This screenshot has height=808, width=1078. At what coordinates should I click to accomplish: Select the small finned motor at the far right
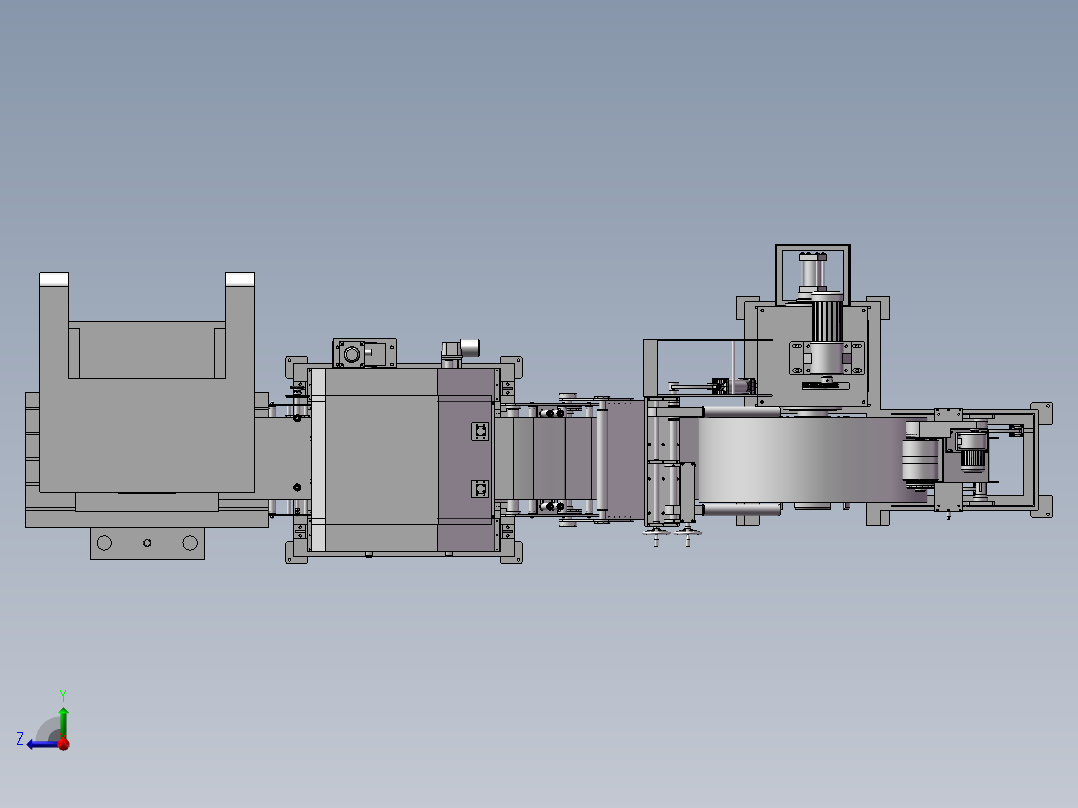[972, 452]
